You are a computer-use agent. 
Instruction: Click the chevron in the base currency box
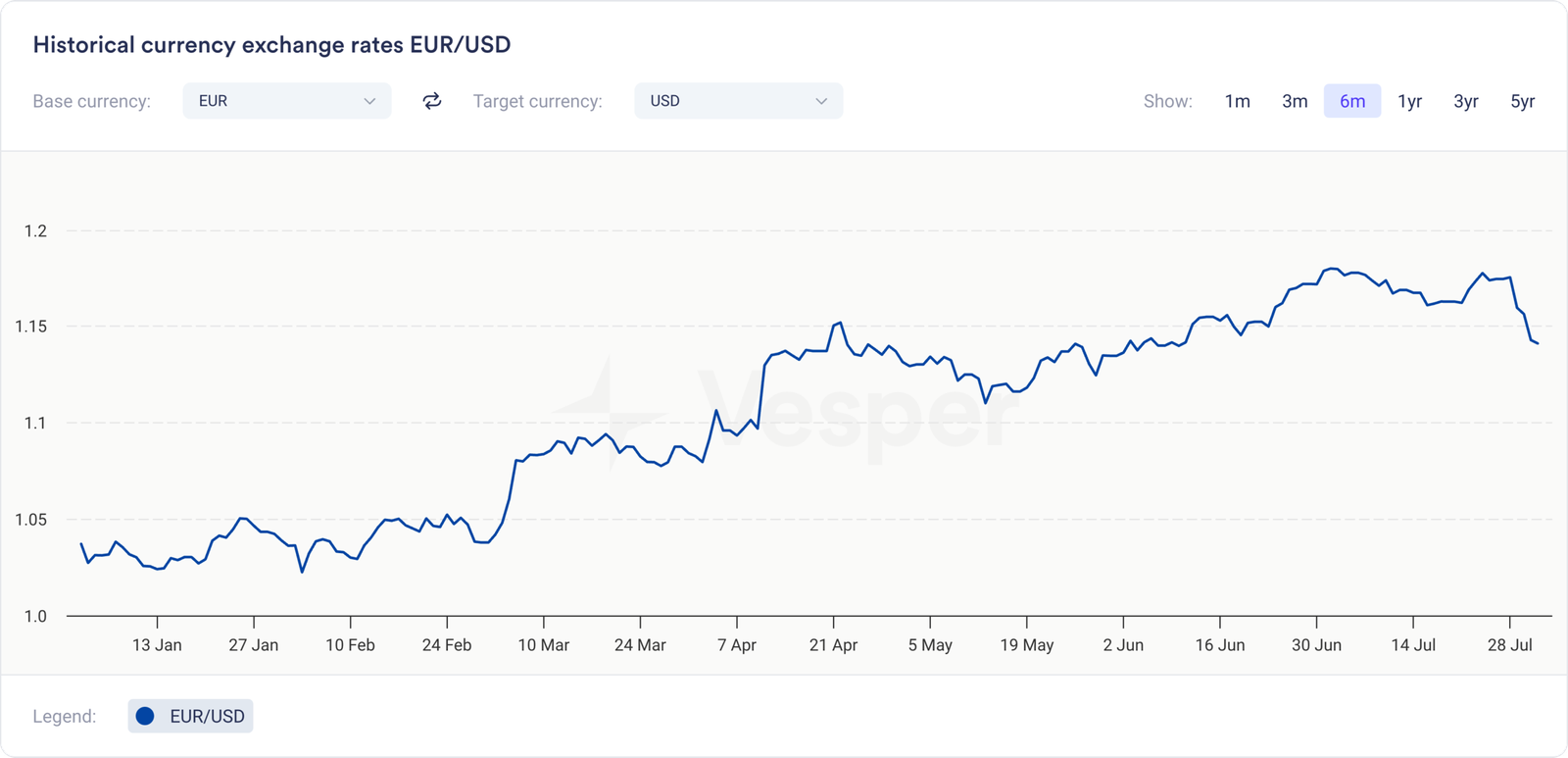pyautogui.click(x=369, y=101)
